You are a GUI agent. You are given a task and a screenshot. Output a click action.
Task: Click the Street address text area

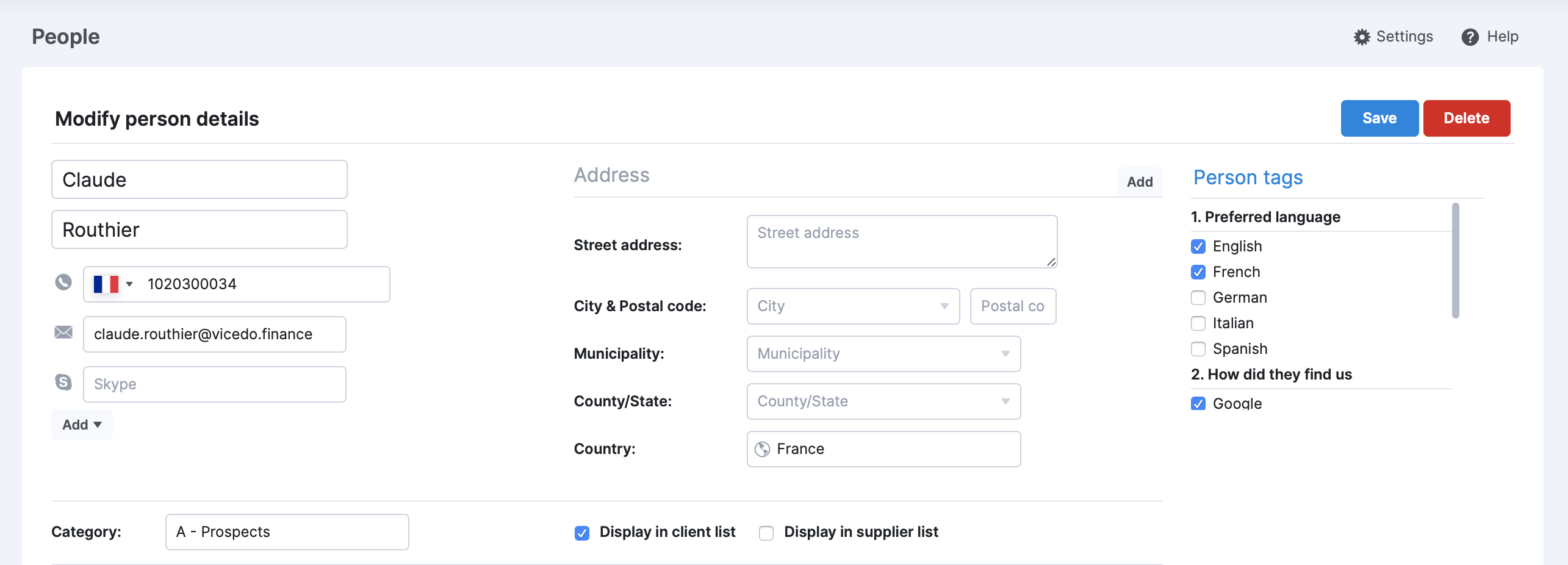click(x=902, y=242)
